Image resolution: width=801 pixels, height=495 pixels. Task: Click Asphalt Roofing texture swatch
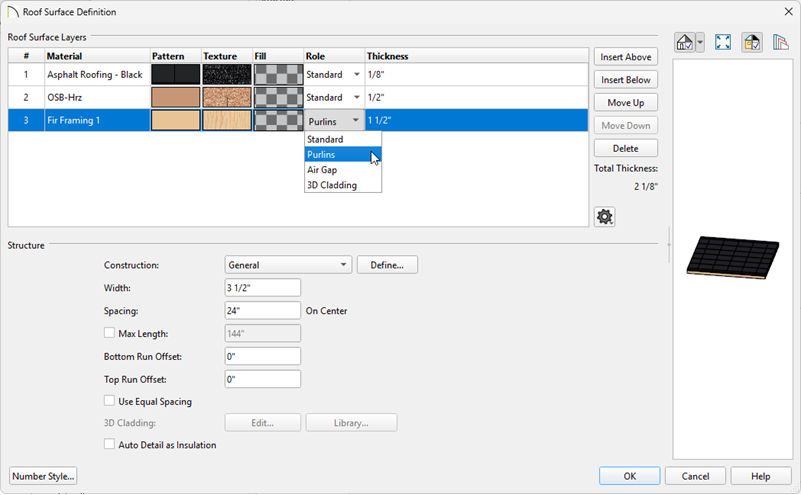(227, 75)
